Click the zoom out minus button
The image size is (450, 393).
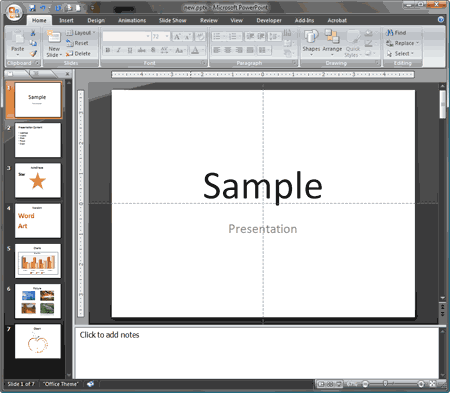(x=365, y=384)
